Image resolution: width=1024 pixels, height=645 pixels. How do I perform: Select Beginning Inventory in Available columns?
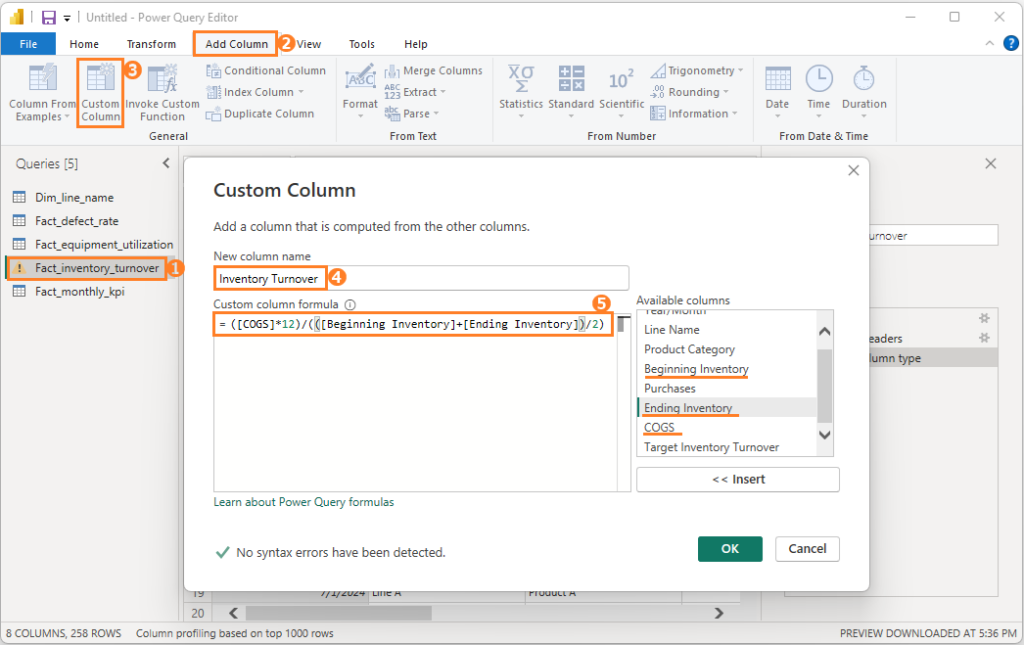(696, 369)
